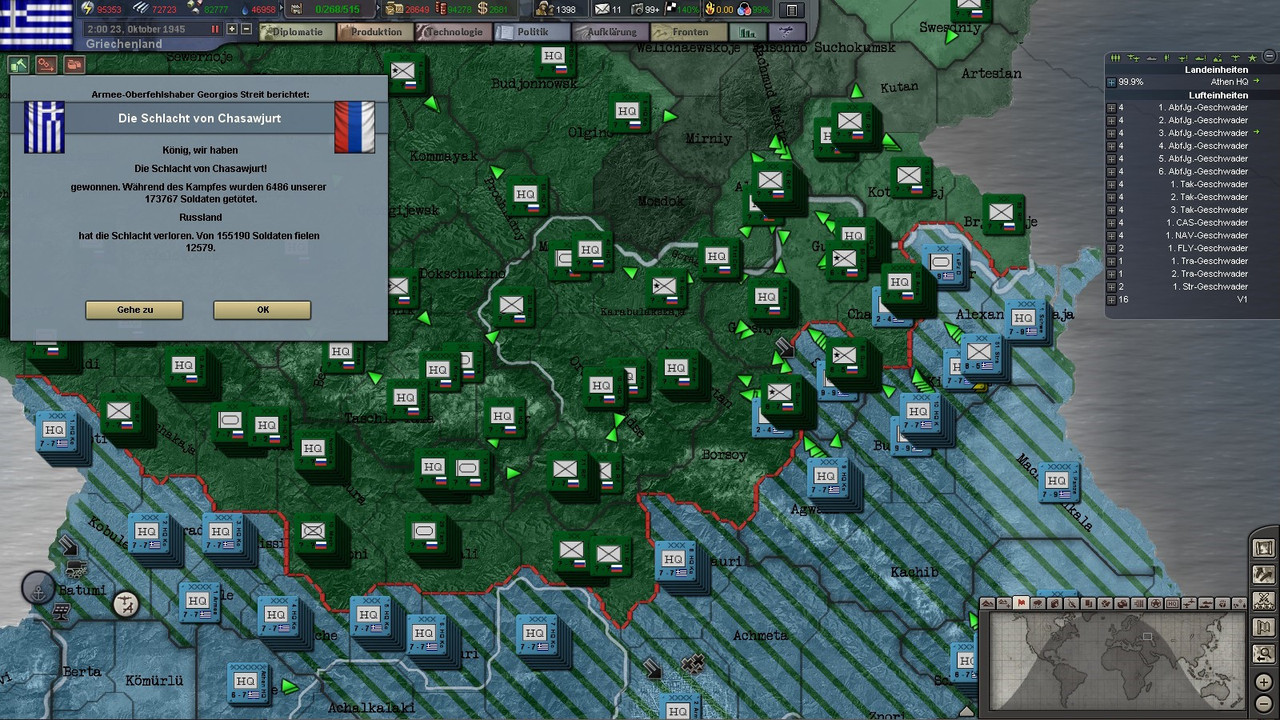Expand the 1. AbfJg.-Geschwader entry
The image size is (1280, 720).
point(1111,107)
